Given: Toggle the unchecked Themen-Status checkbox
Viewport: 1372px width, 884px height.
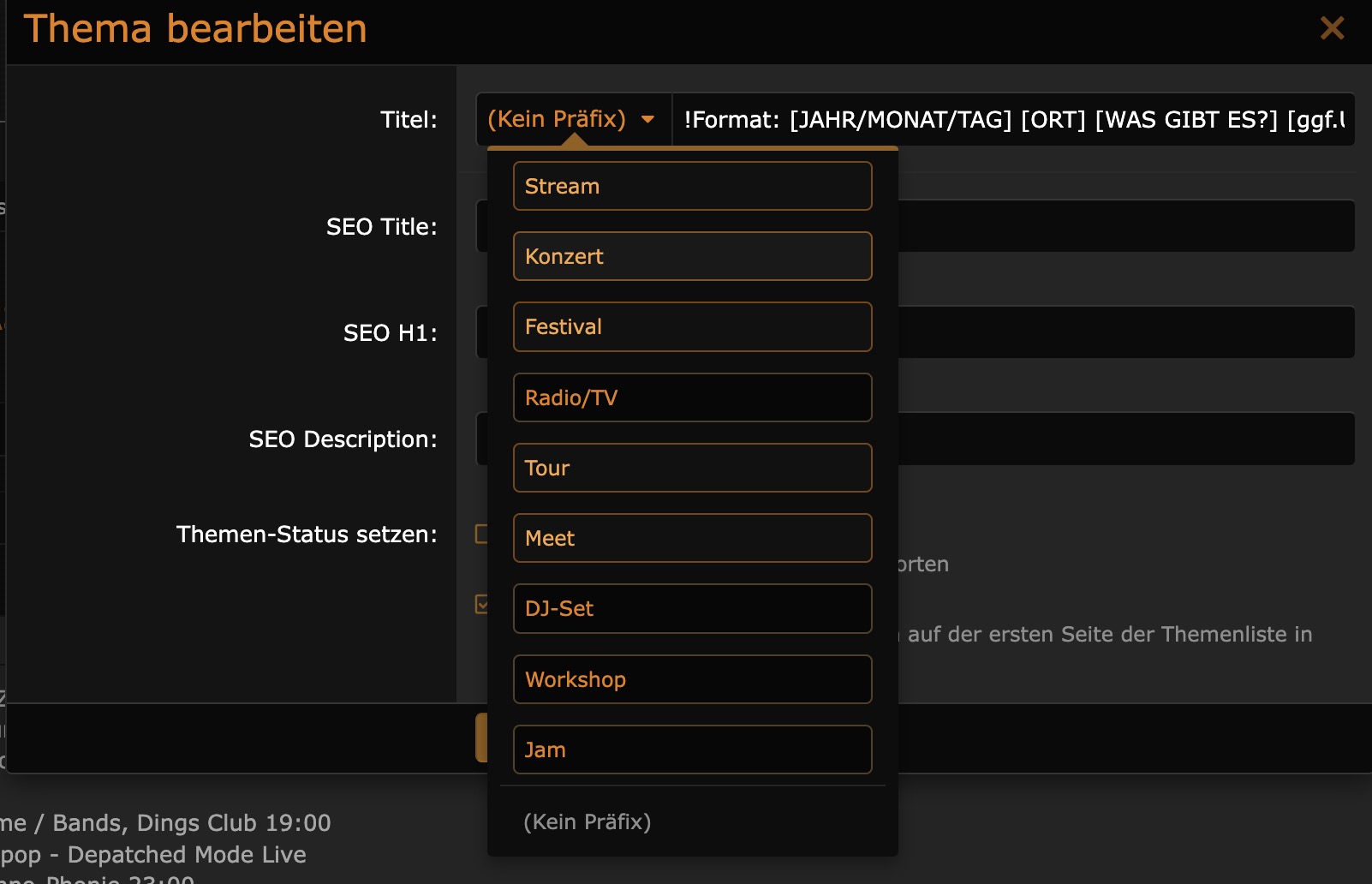Looking at the screenshot, I should [x=482, y=535].
